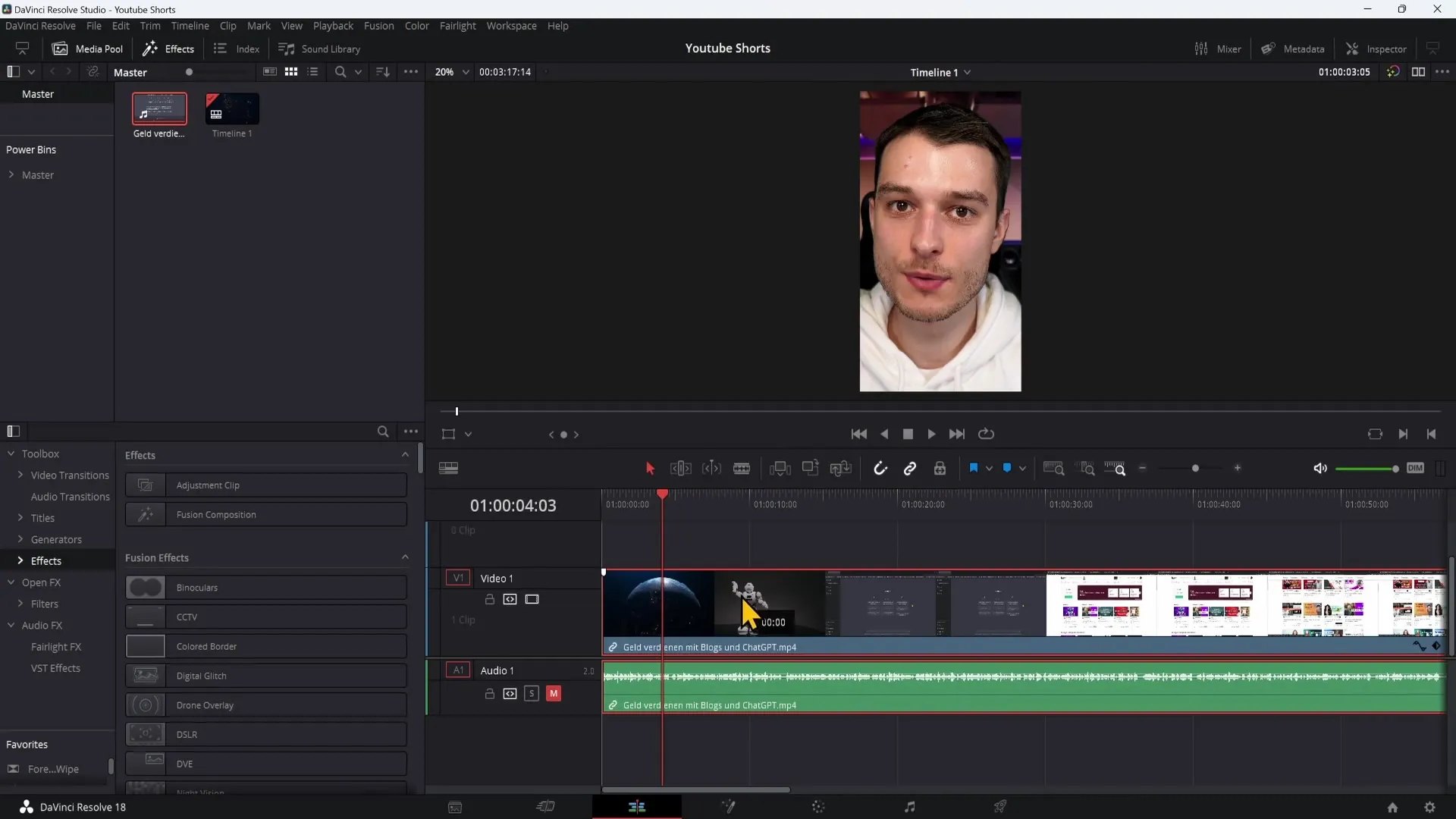Add a blue flag to clip
This screenshot has width=1456, height=819.
tap(974, 468)
